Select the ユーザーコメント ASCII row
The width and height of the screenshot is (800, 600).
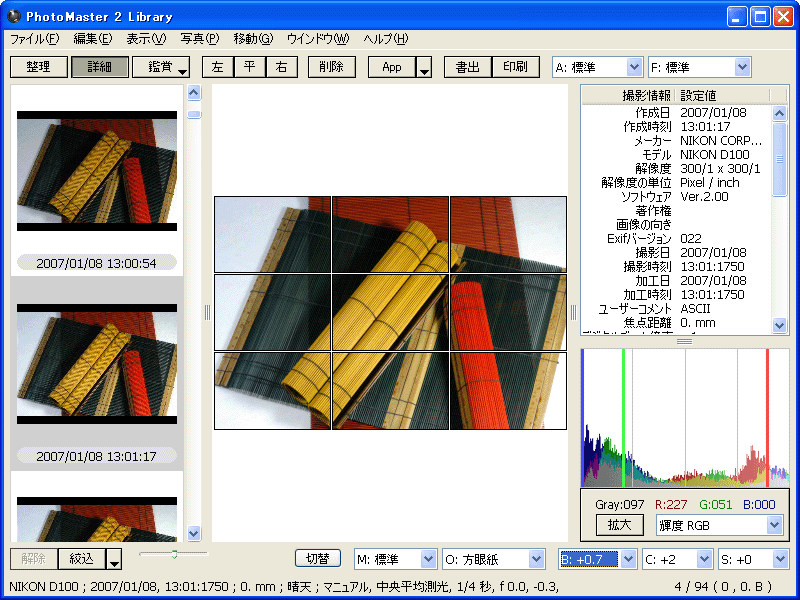[677, 309]
